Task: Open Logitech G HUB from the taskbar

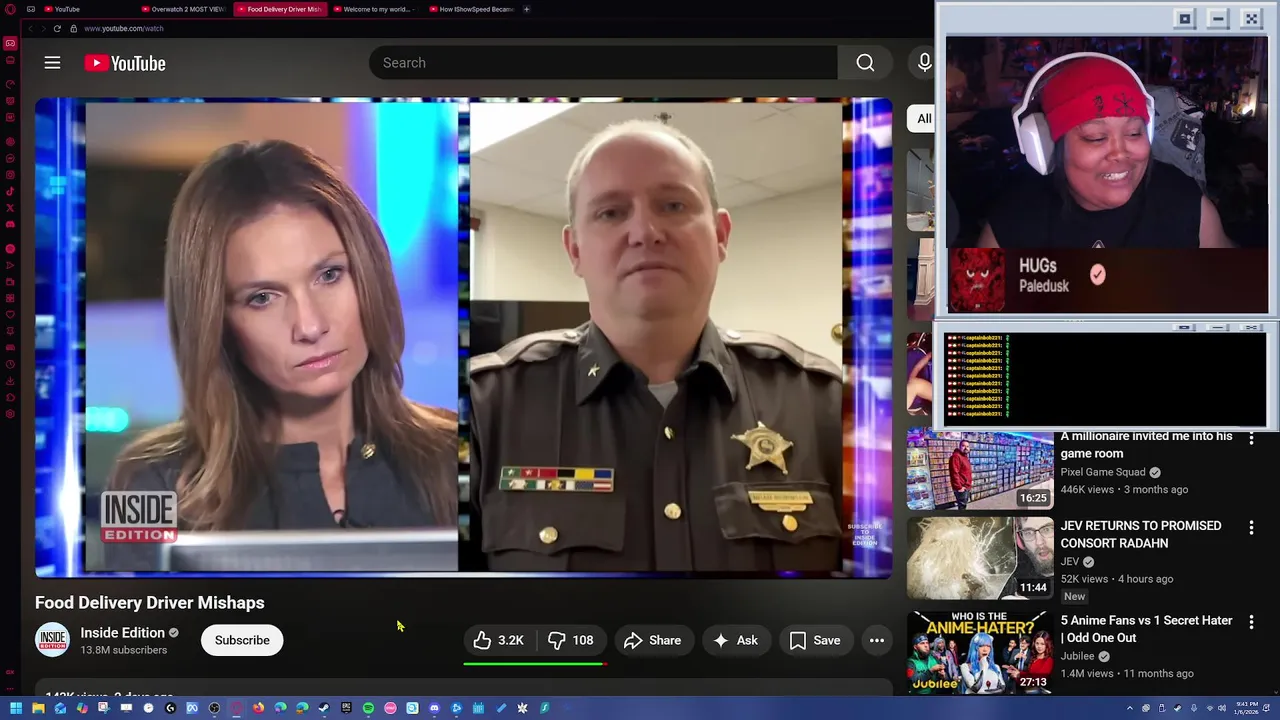Action: pyautogui.click(x=170, y=708)
